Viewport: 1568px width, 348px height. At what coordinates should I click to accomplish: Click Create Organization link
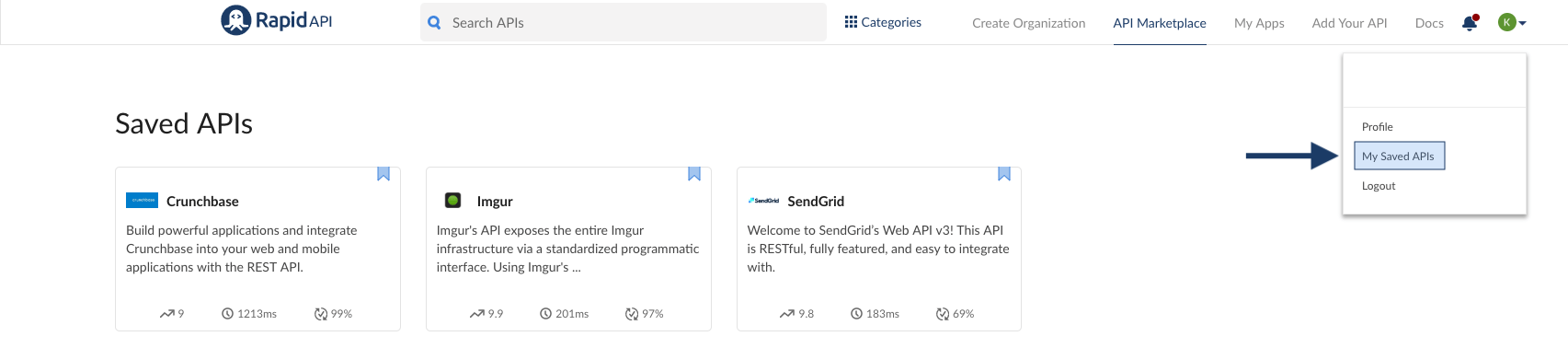[x=1028, y=23]
